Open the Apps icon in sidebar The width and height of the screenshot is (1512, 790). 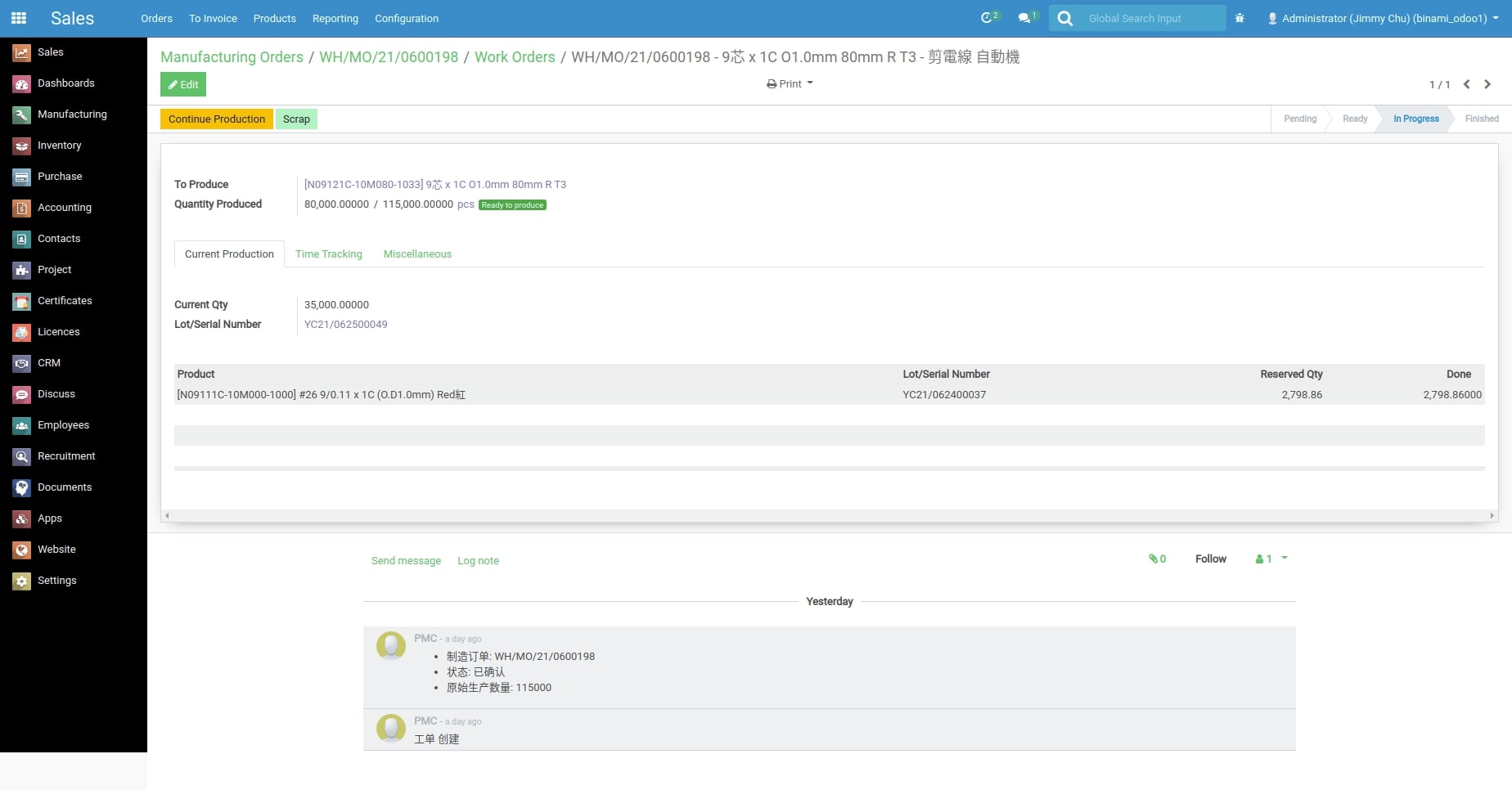click(x=22, y=518)
